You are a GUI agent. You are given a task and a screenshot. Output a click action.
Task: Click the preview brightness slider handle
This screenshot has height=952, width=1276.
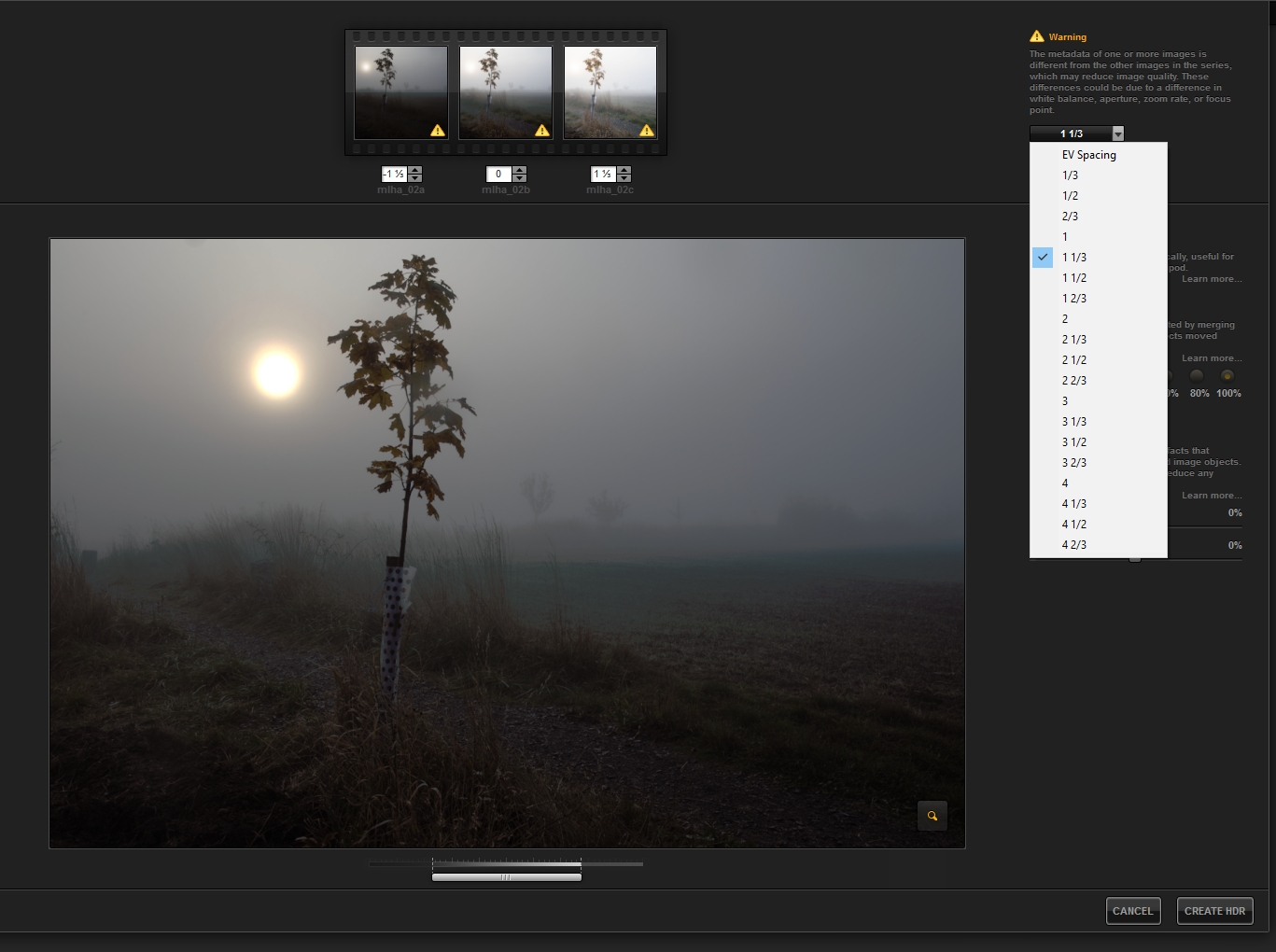pos(506,877)
